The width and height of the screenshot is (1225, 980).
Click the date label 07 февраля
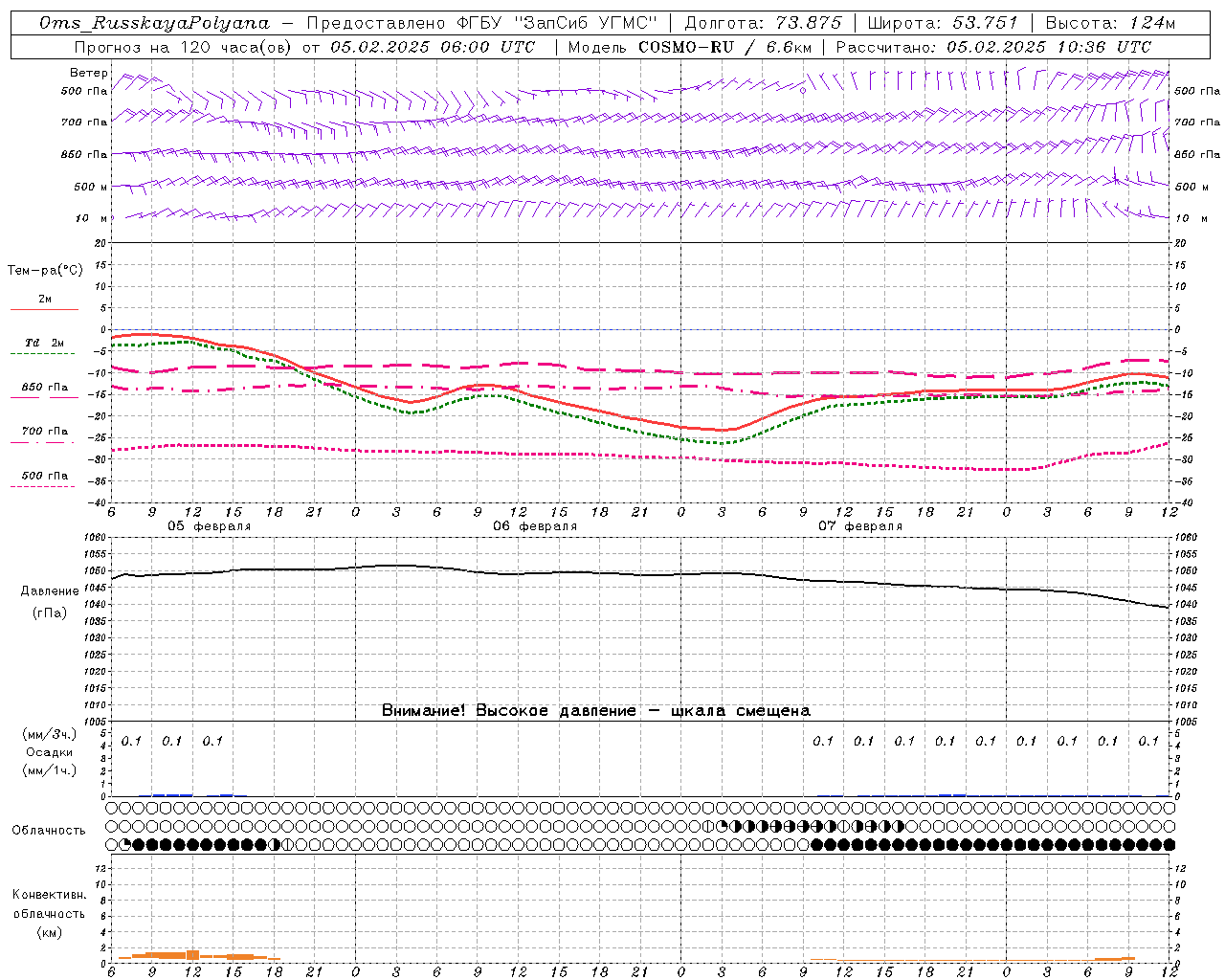(x=860, y=526)
